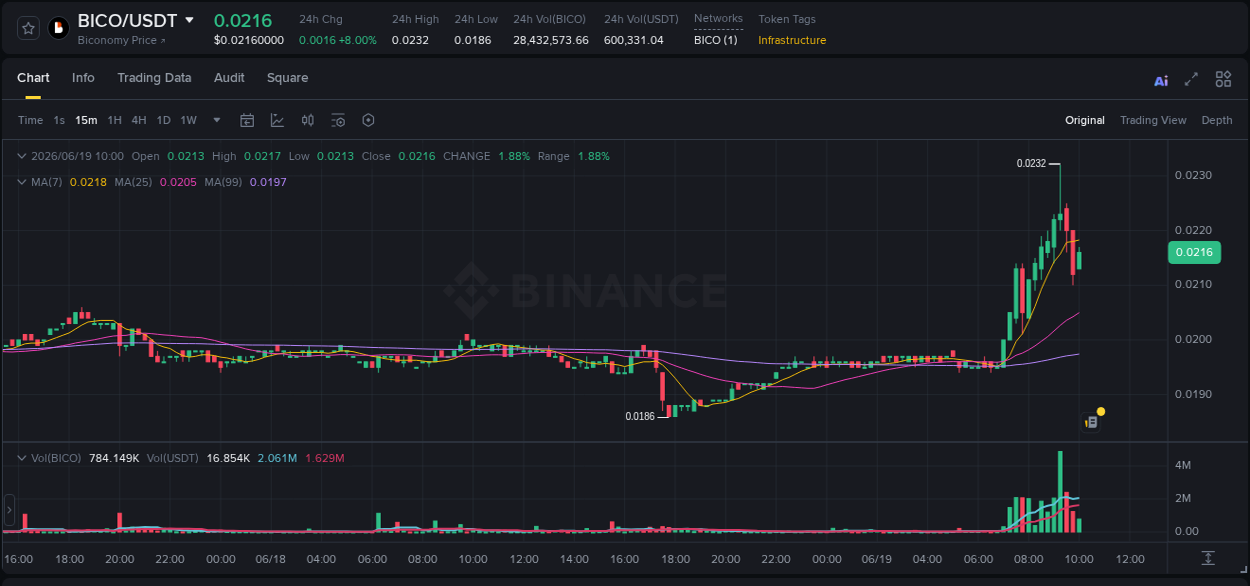Click the 24h Vol(USDT) value 600,331.04
Viewport: 1250px width, 586px height.
(634, 40)
